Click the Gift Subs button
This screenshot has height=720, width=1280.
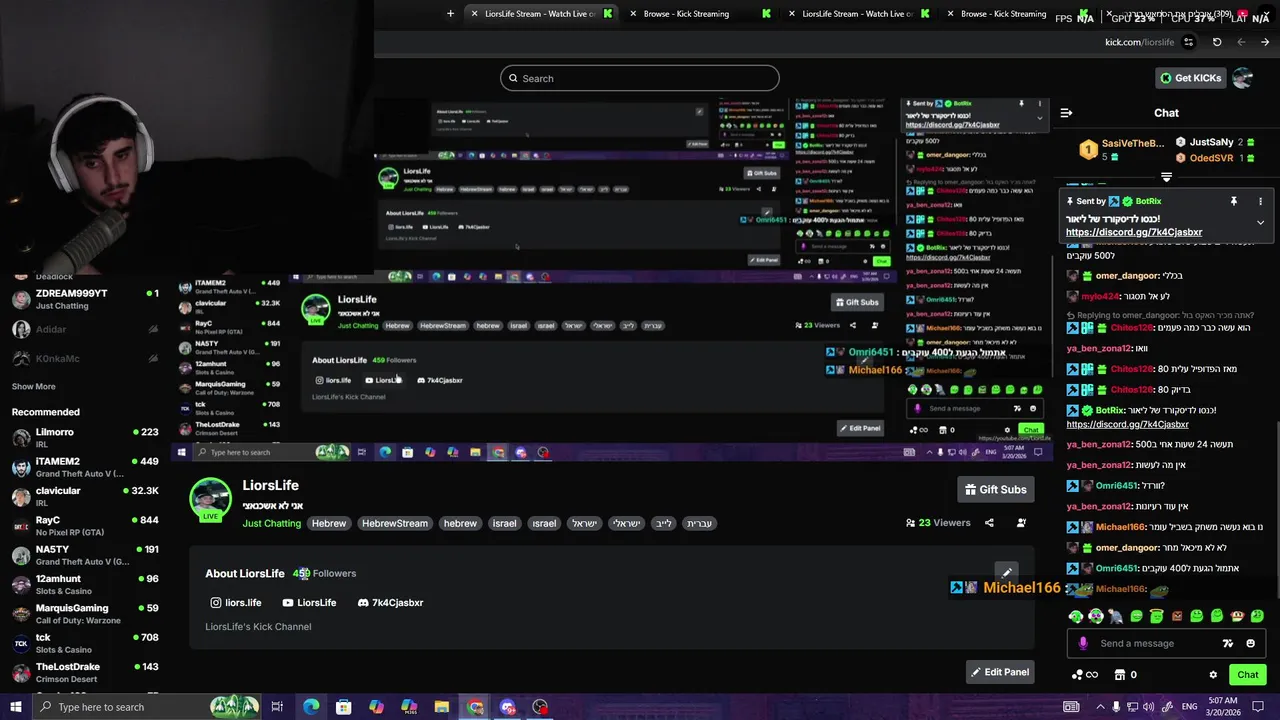click(995, 489)
